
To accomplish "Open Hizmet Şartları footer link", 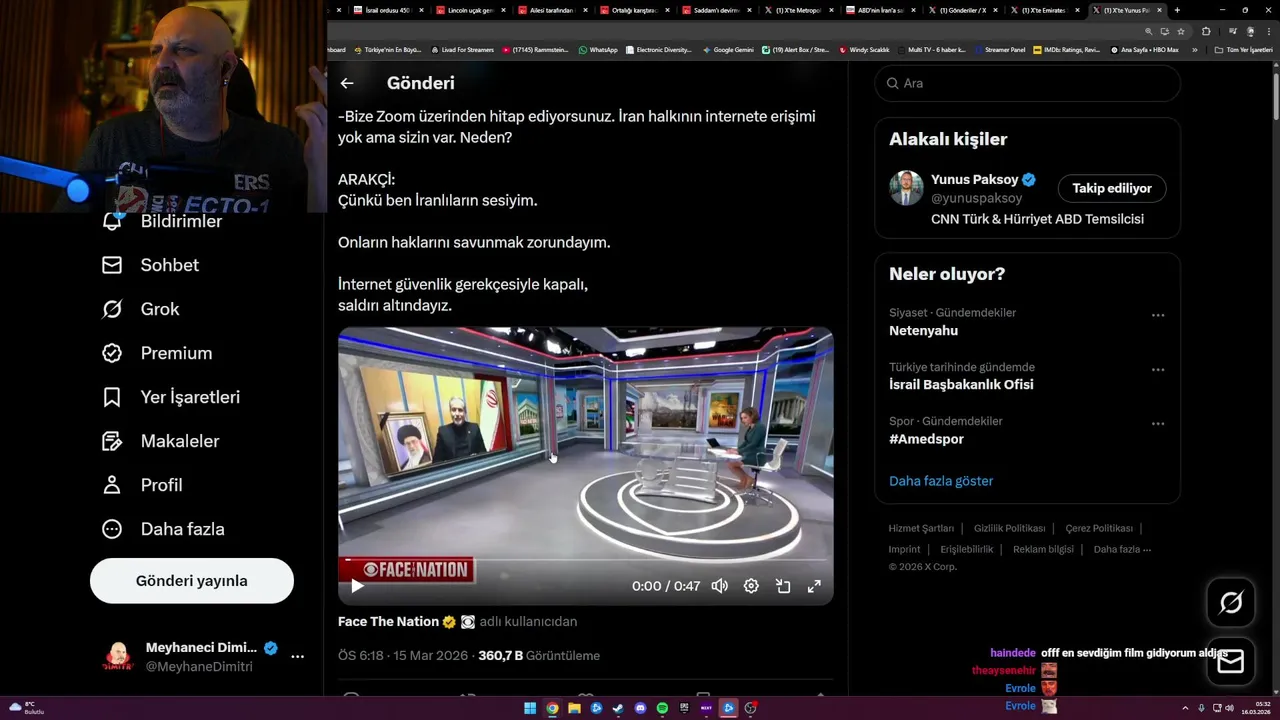I will (x=921, y=528).
